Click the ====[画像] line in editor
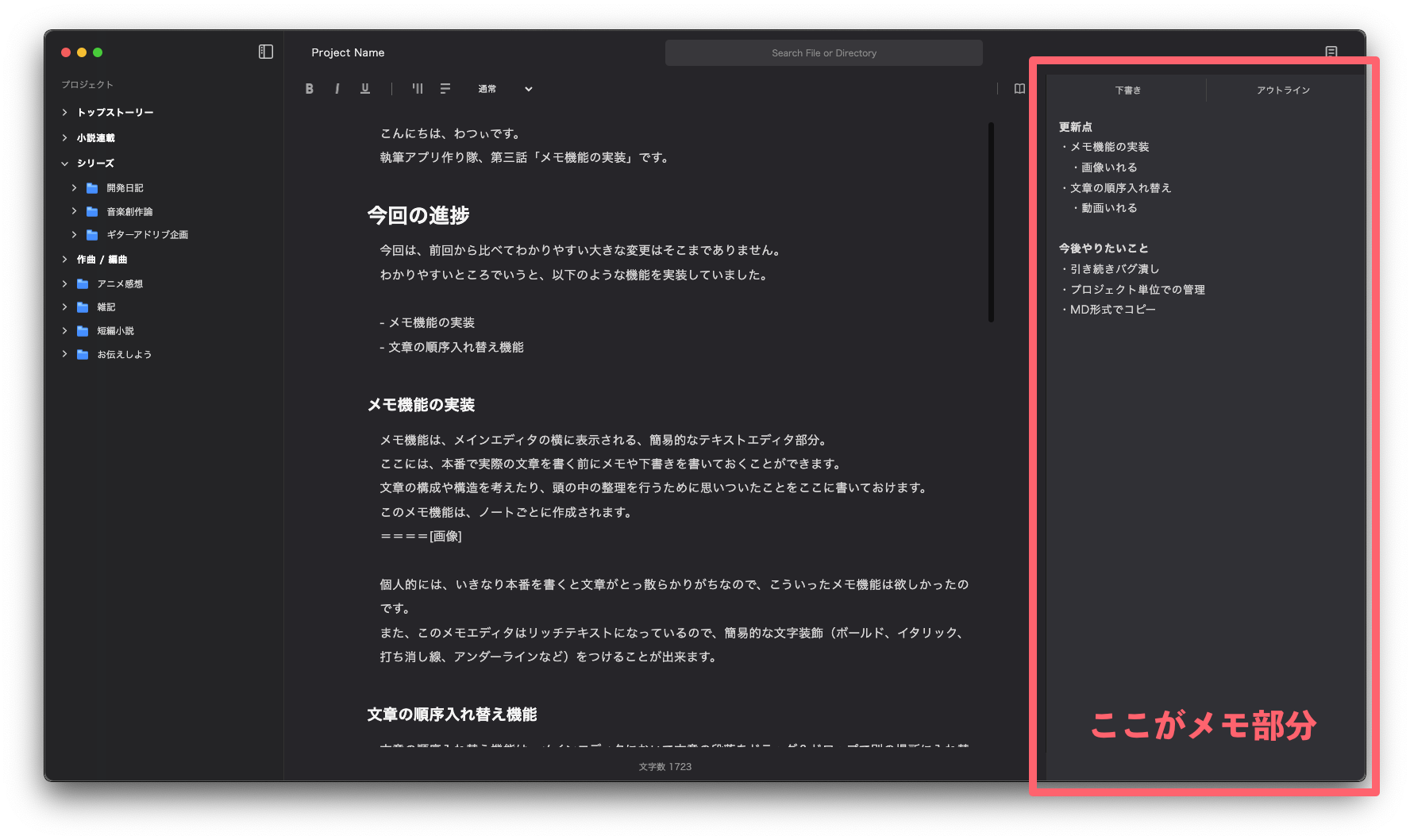The height and width of the screenshot is (840, 1410). (421, 537)
